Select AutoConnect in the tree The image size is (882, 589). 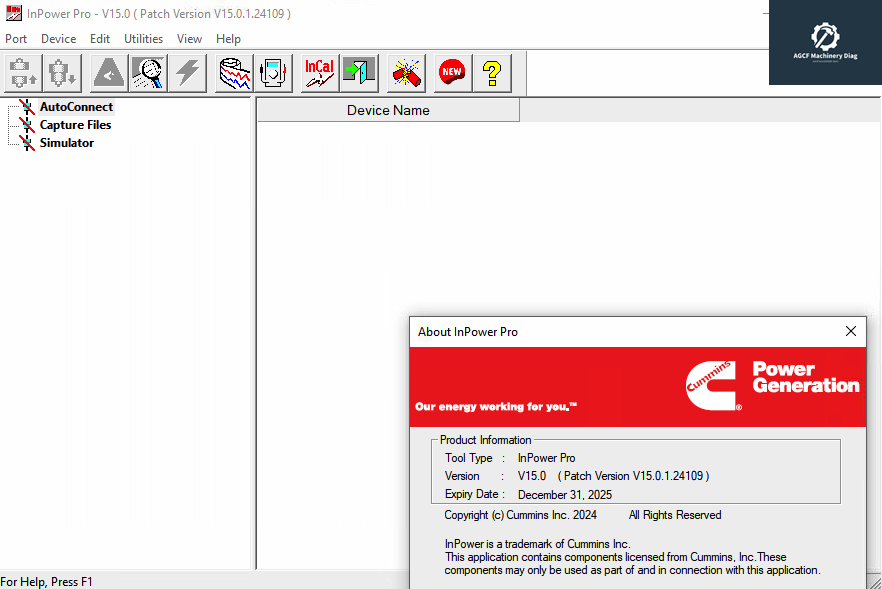click(x=76, y=107)
